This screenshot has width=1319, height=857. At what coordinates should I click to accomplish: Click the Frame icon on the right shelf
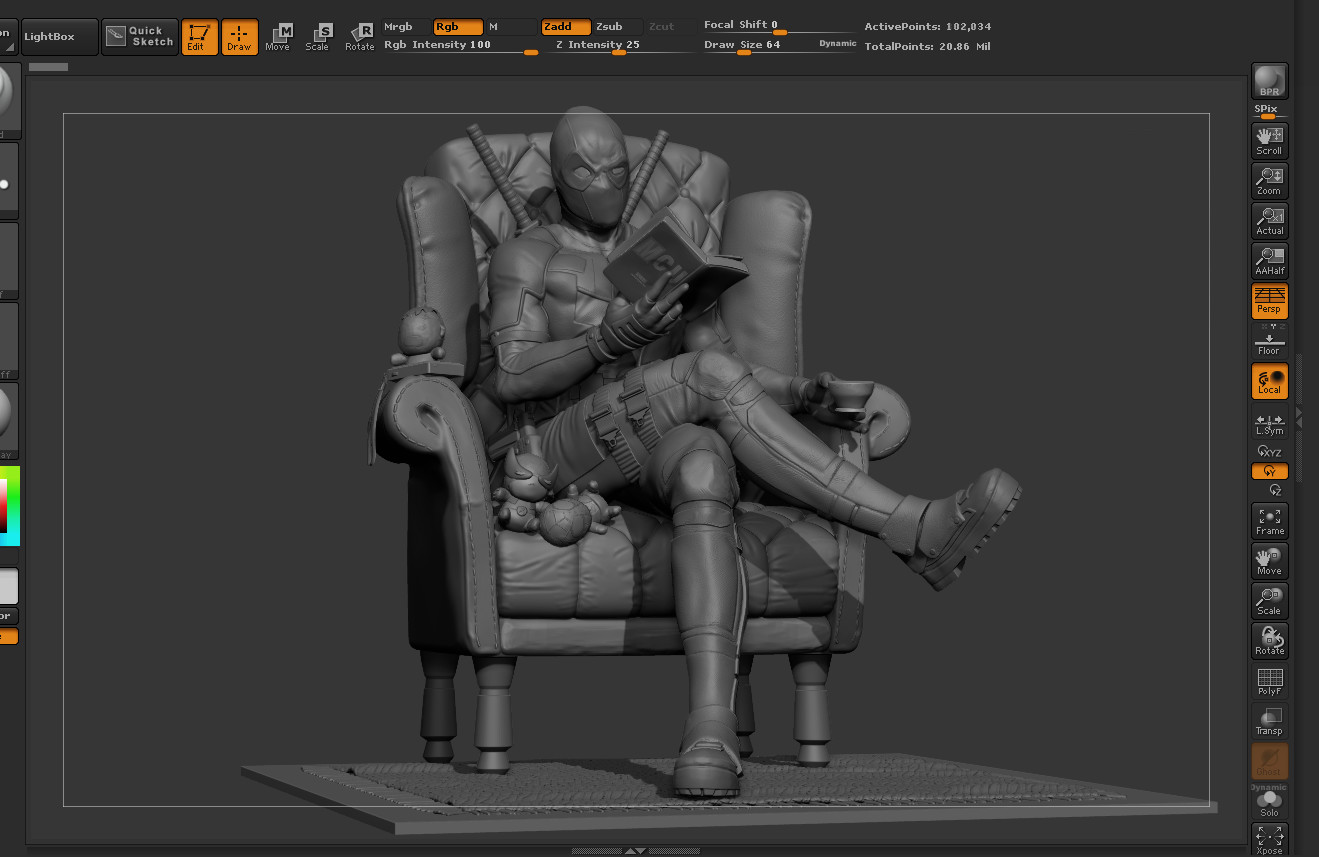[x=1269, y=520]
